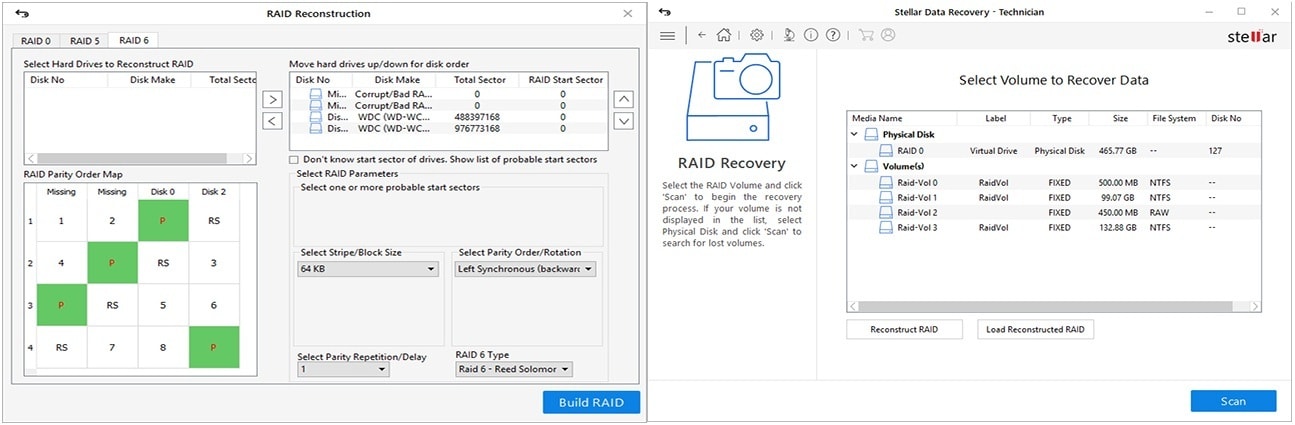This screenshot has height=425, width=1295.
Task: Open the RAID 6 Type dropdown
Action: 514,369
